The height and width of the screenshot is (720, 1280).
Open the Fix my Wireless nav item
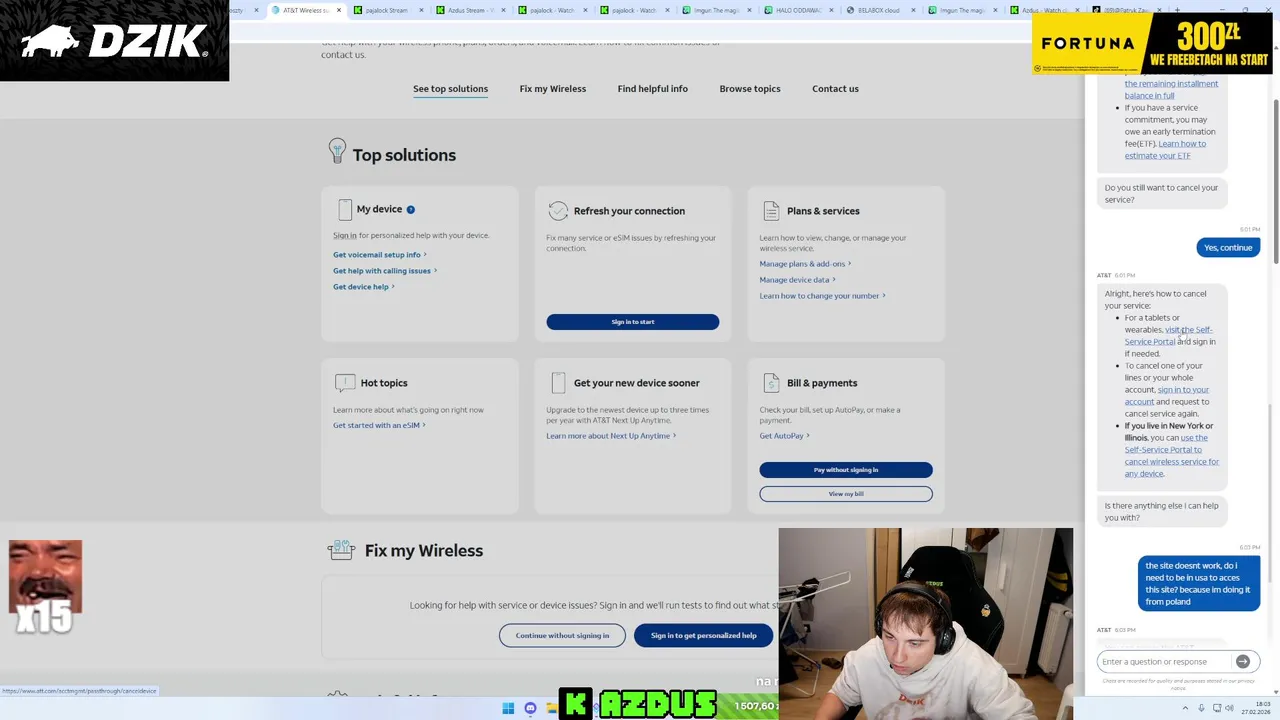(552, 89)
